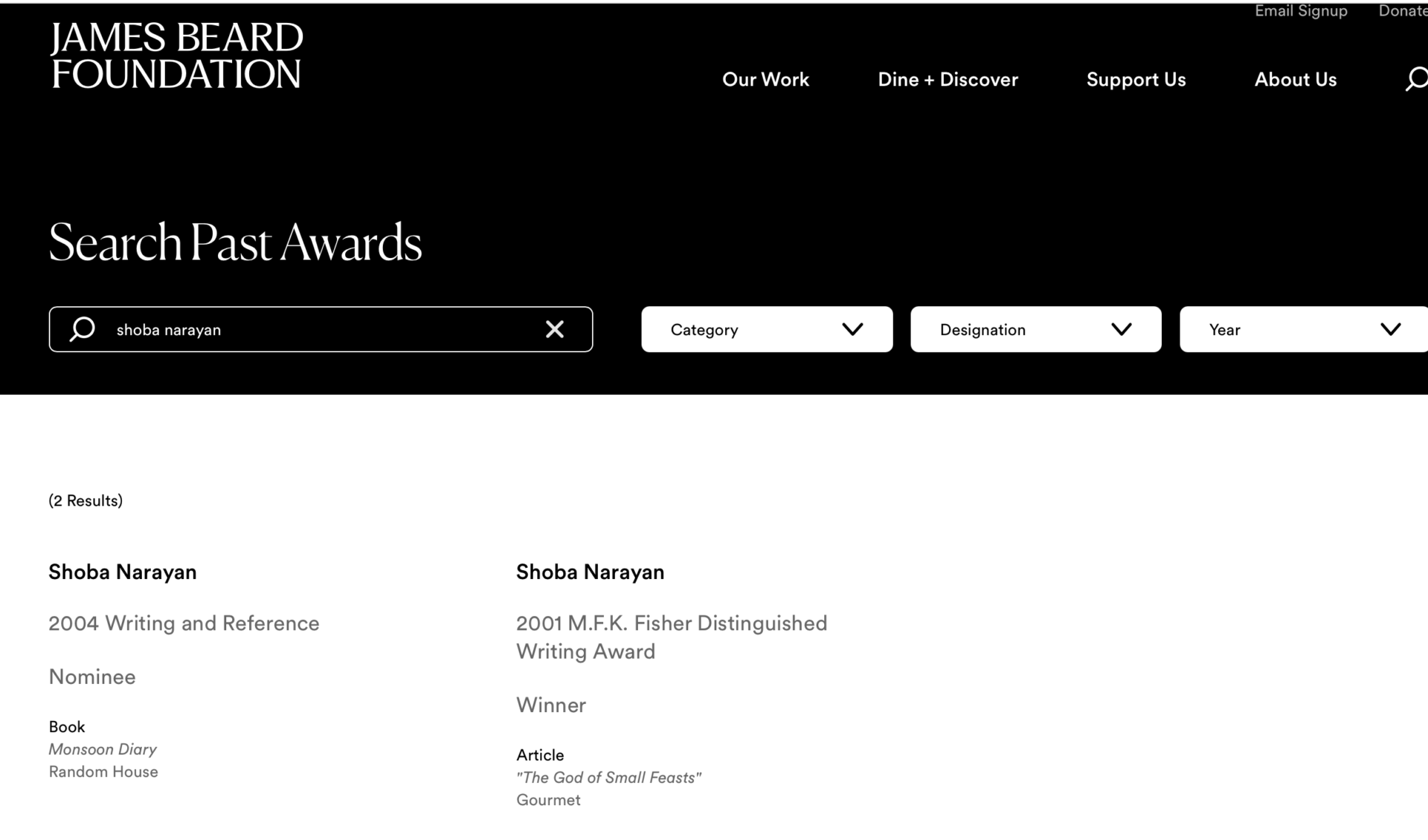The image size is (1428, 840).
Task: Click magnifier icon inside awards search box
Action: [x=83, y=329]
